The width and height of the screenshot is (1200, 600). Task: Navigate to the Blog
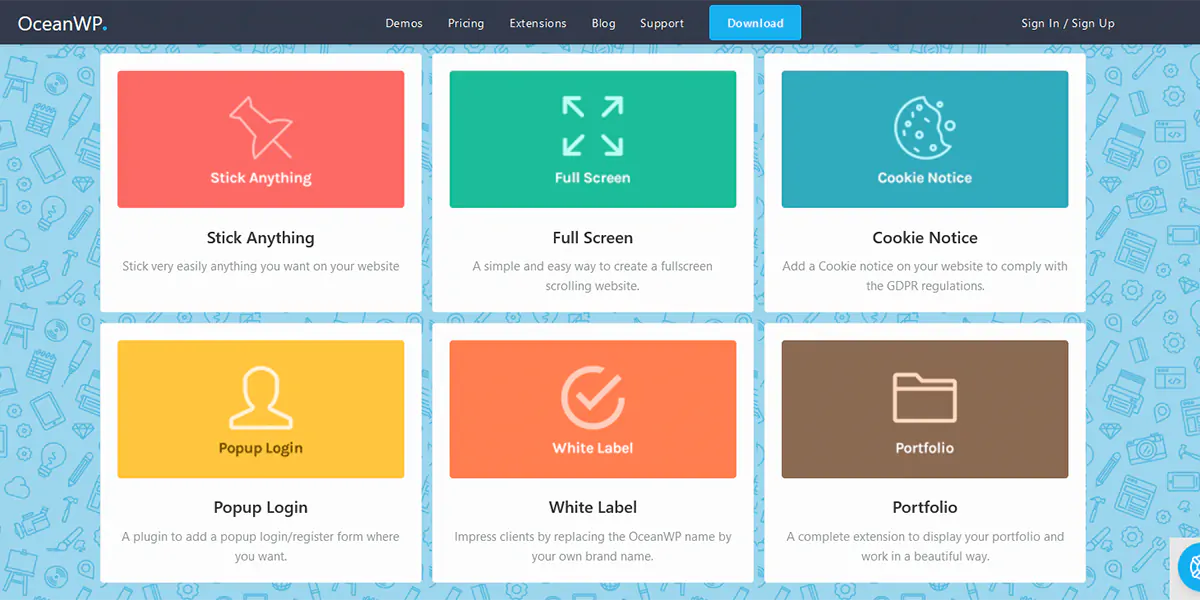(x=603, y=23)
